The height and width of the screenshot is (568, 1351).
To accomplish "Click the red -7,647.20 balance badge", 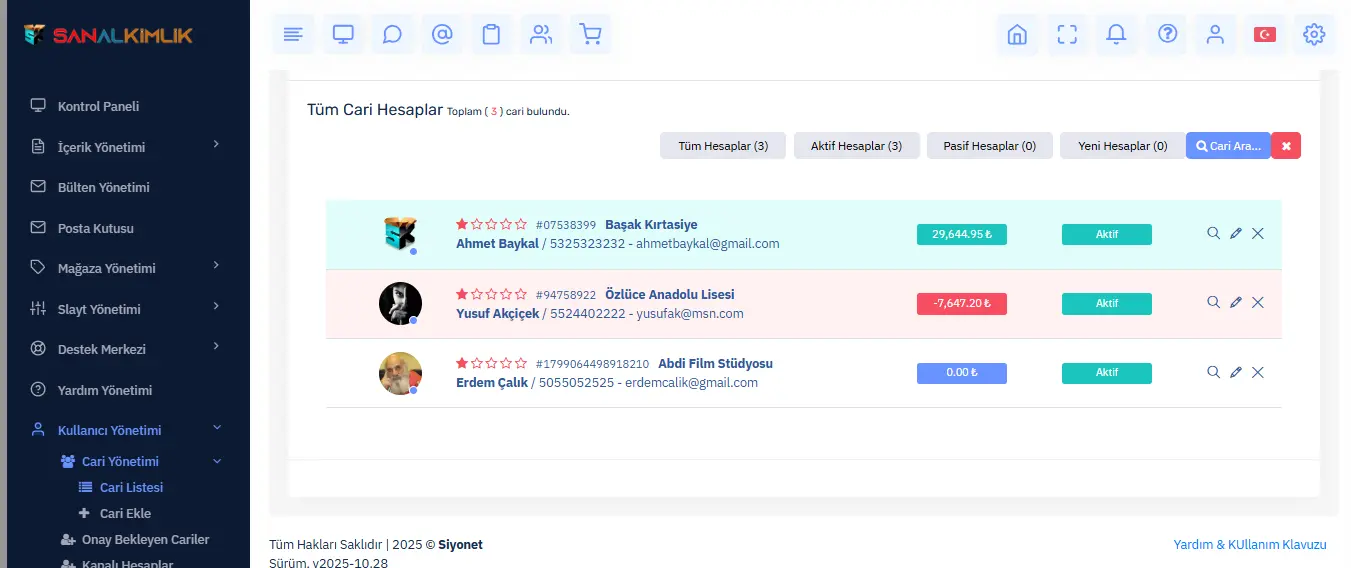I will 961,303.
